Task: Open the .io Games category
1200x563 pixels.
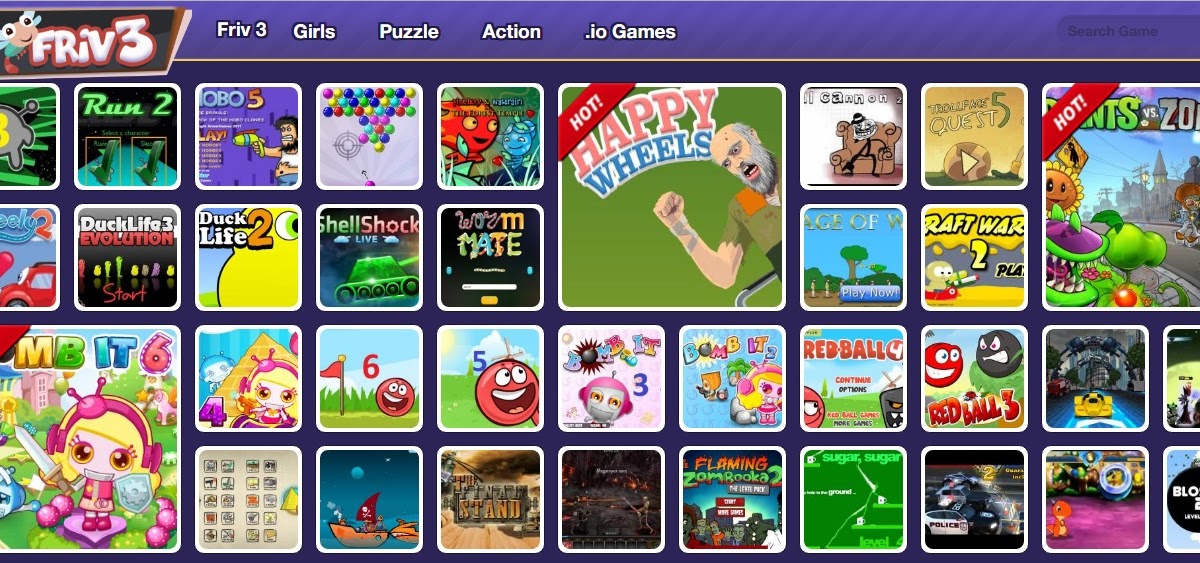Action: 630,31
